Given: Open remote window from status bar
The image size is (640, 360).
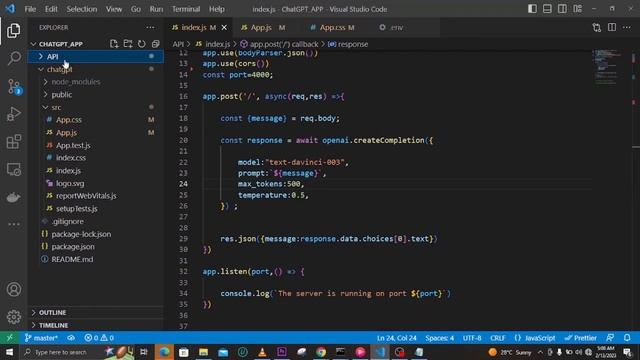Looking at the screenshot, I should coord(9,338).
